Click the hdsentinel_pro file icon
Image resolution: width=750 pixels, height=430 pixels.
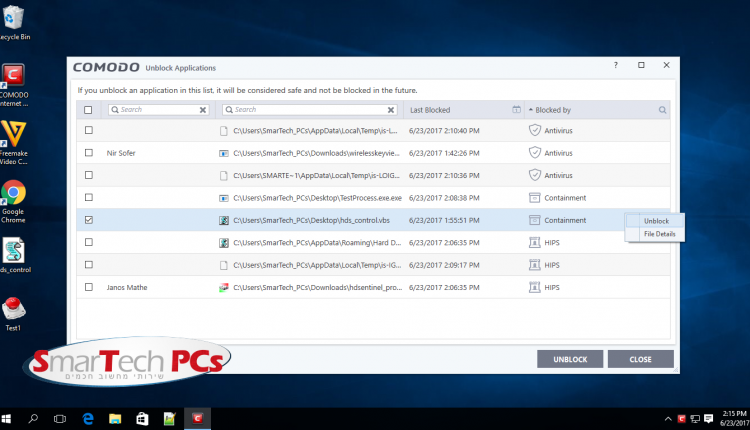pos(223,287)
